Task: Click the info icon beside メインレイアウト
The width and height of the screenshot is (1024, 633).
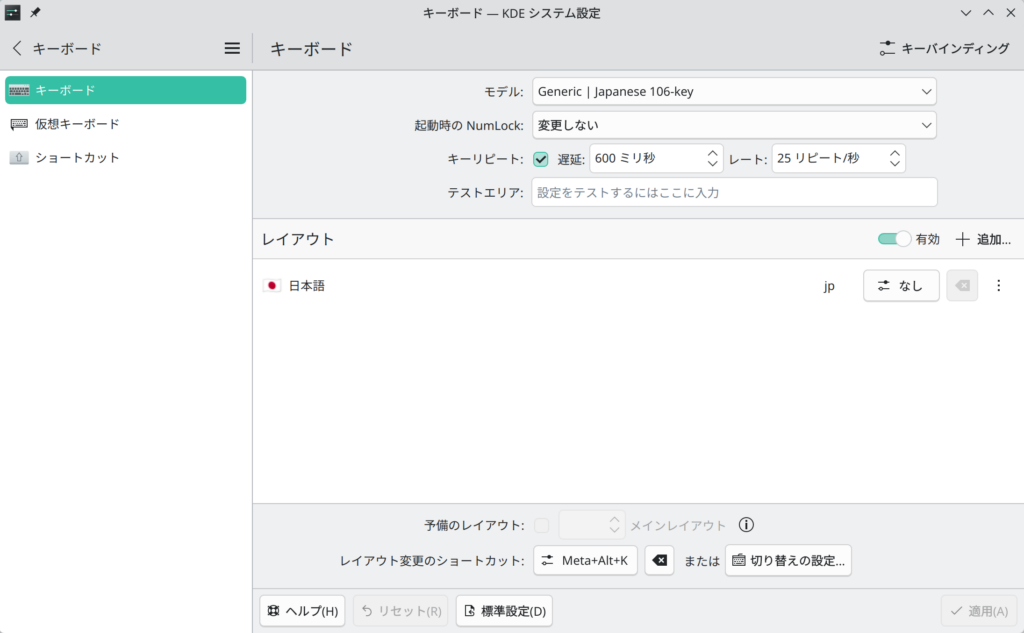Action: pyautogui.click(x=746, y=525)
